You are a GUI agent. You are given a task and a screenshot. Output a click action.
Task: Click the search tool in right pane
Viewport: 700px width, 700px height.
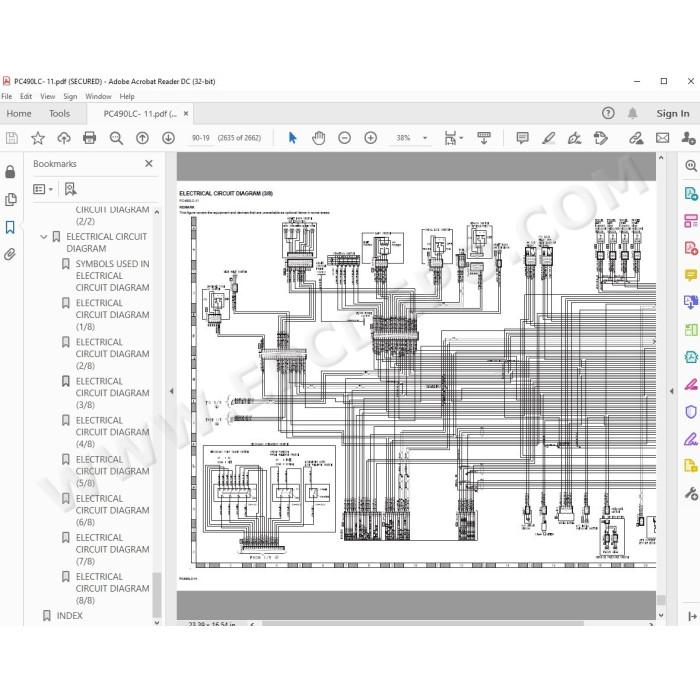(x=691, y=166)
